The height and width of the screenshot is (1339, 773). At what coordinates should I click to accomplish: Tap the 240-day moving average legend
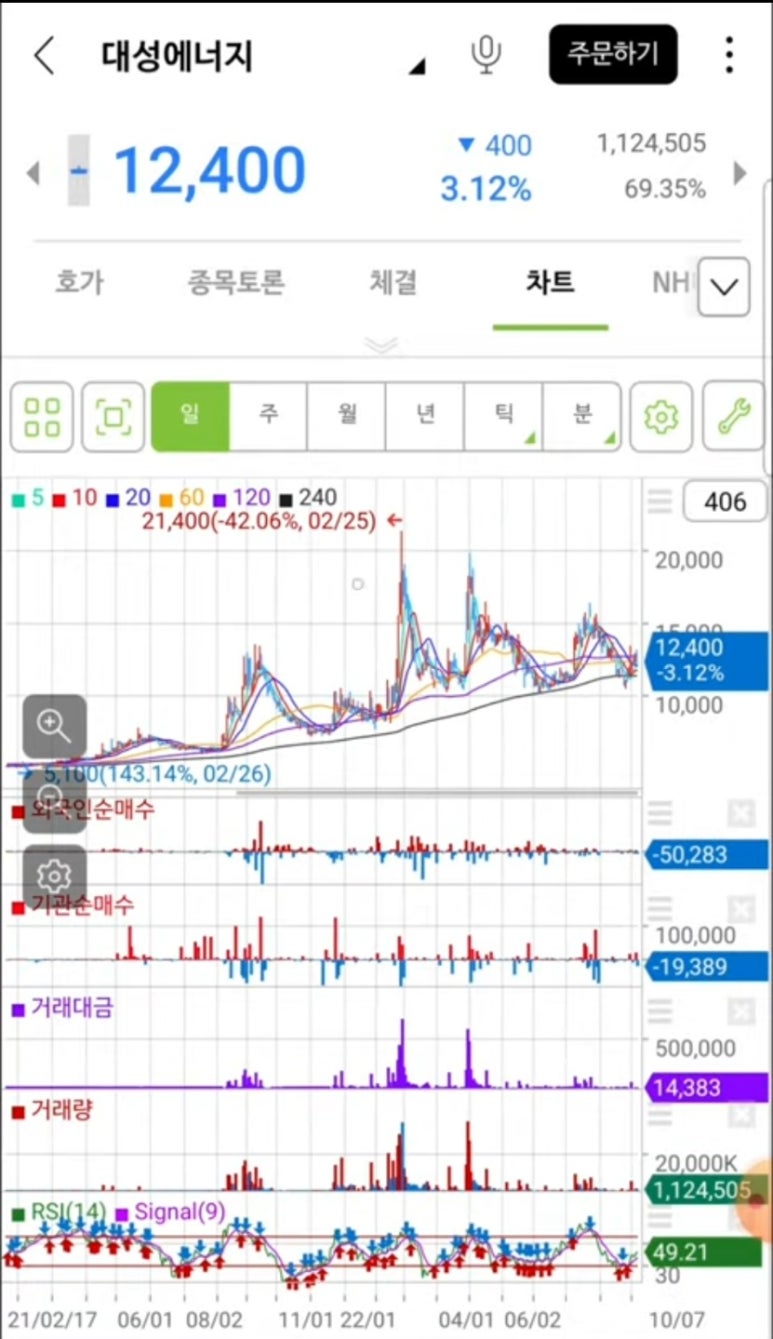pos(308,497)
